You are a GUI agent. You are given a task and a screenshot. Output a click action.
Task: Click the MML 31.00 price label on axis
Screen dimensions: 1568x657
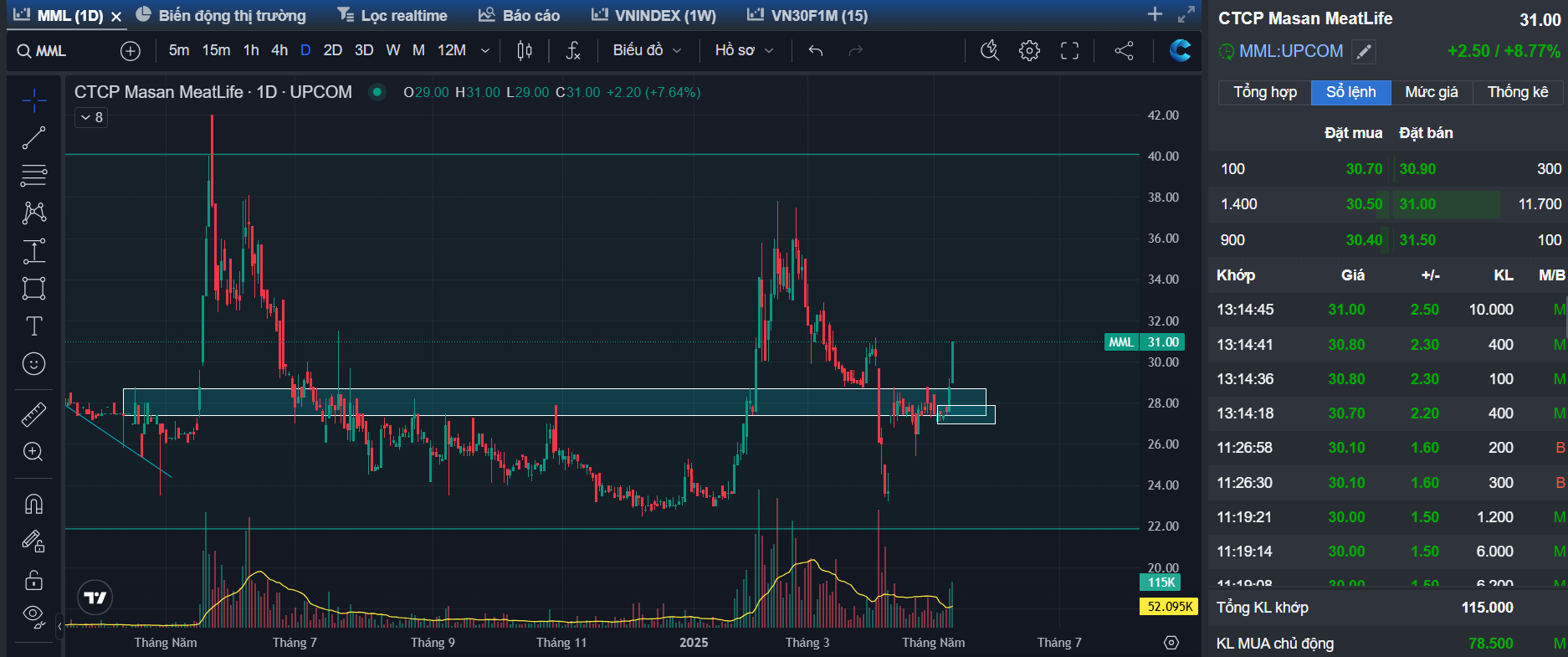point(1145,342)
